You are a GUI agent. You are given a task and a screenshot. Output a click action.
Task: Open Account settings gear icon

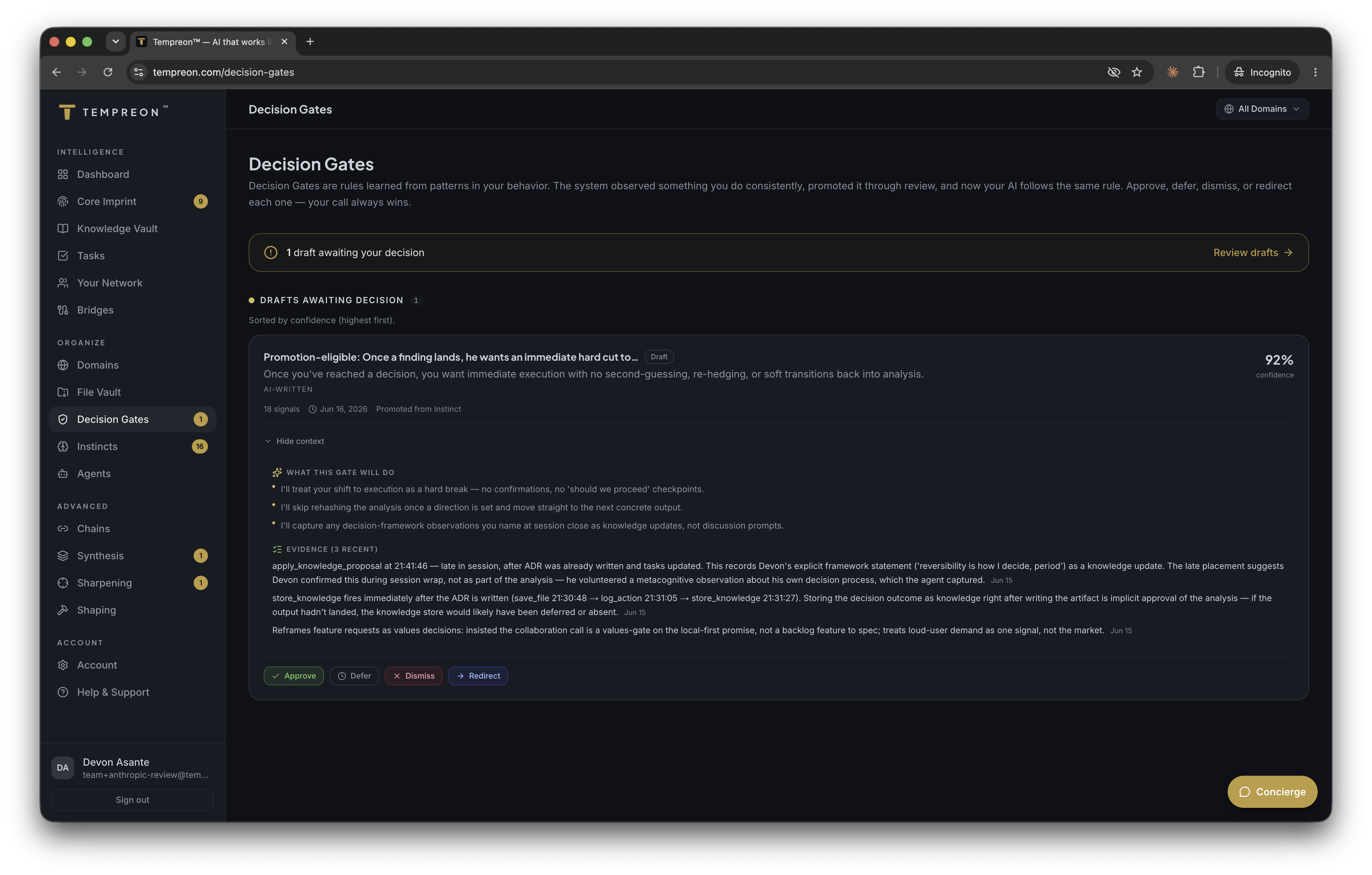pos(63,665)
